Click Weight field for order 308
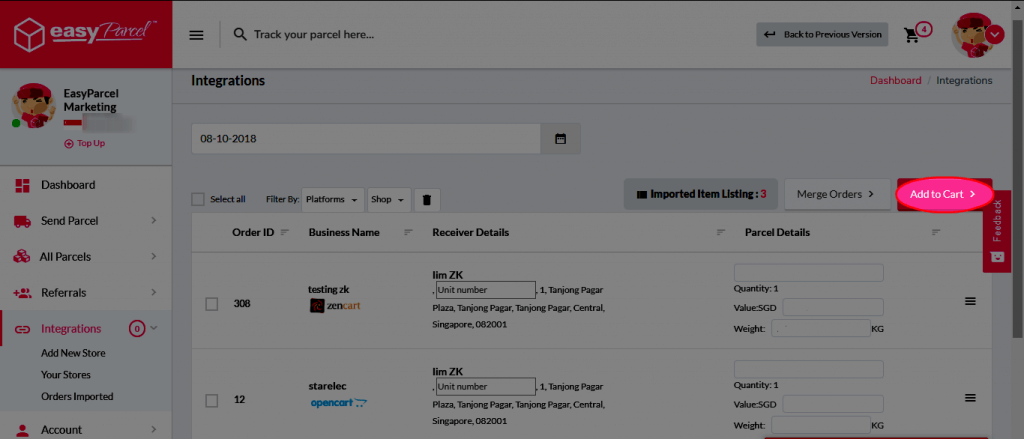 click(x=820, y=328)
